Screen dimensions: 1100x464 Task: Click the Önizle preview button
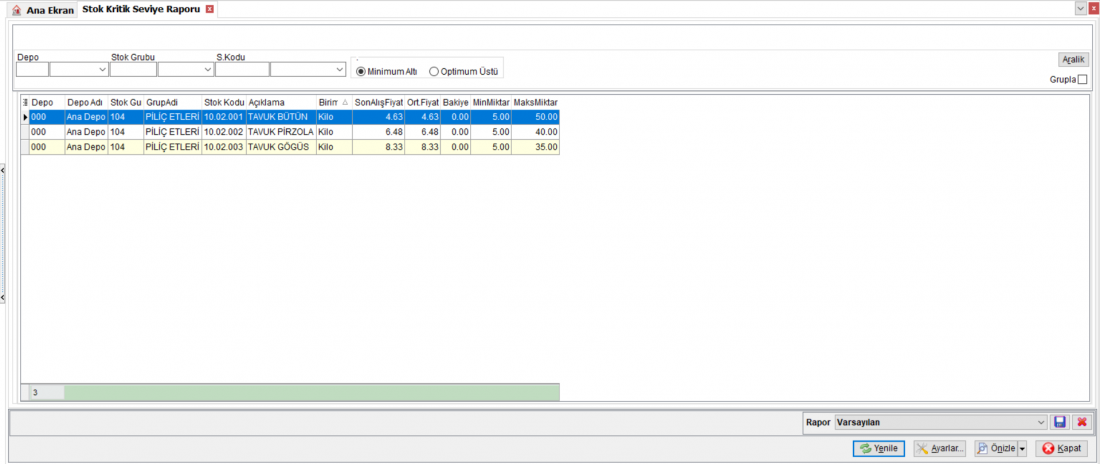(x=995, y=449)
